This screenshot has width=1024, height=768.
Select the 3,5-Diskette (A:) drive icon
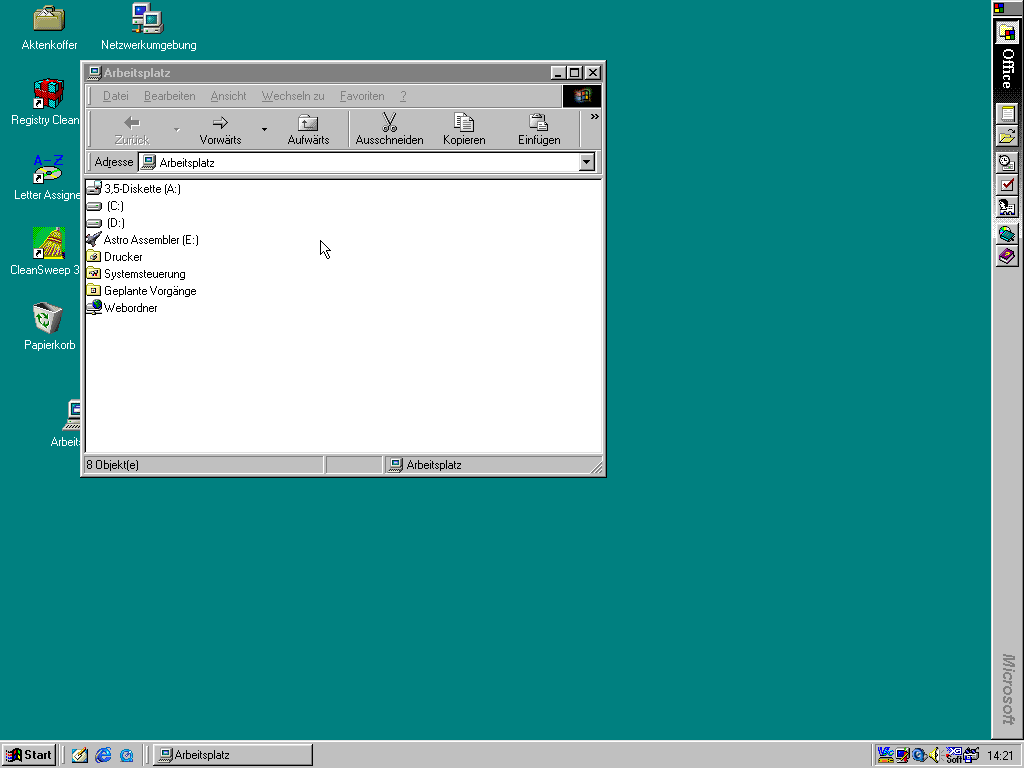pos(94,189)
